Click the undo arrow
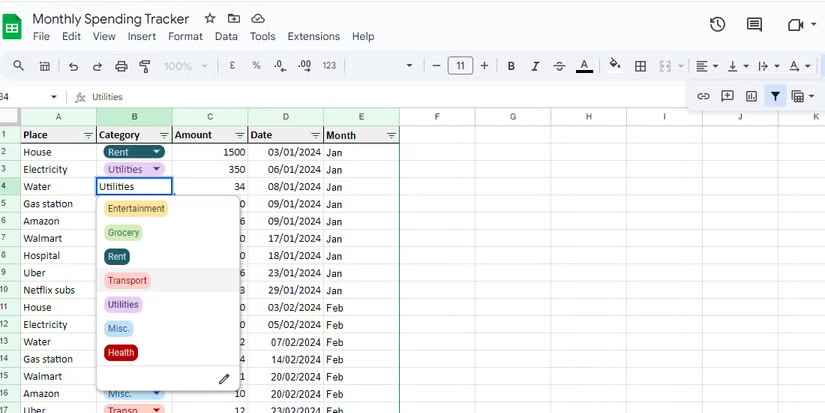825x413 pixels. (x=73, y=66)
